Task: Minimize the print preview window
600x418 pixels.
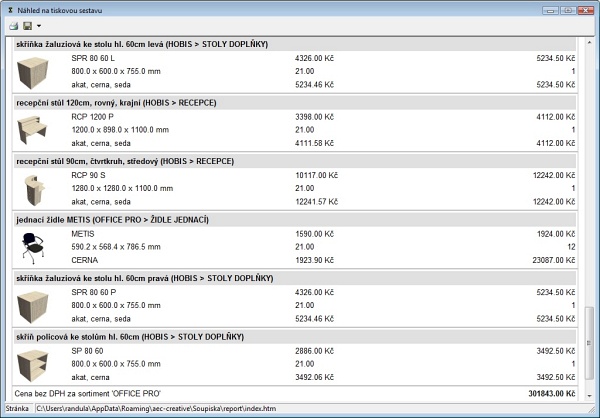Action: click(x=550, y=10)
